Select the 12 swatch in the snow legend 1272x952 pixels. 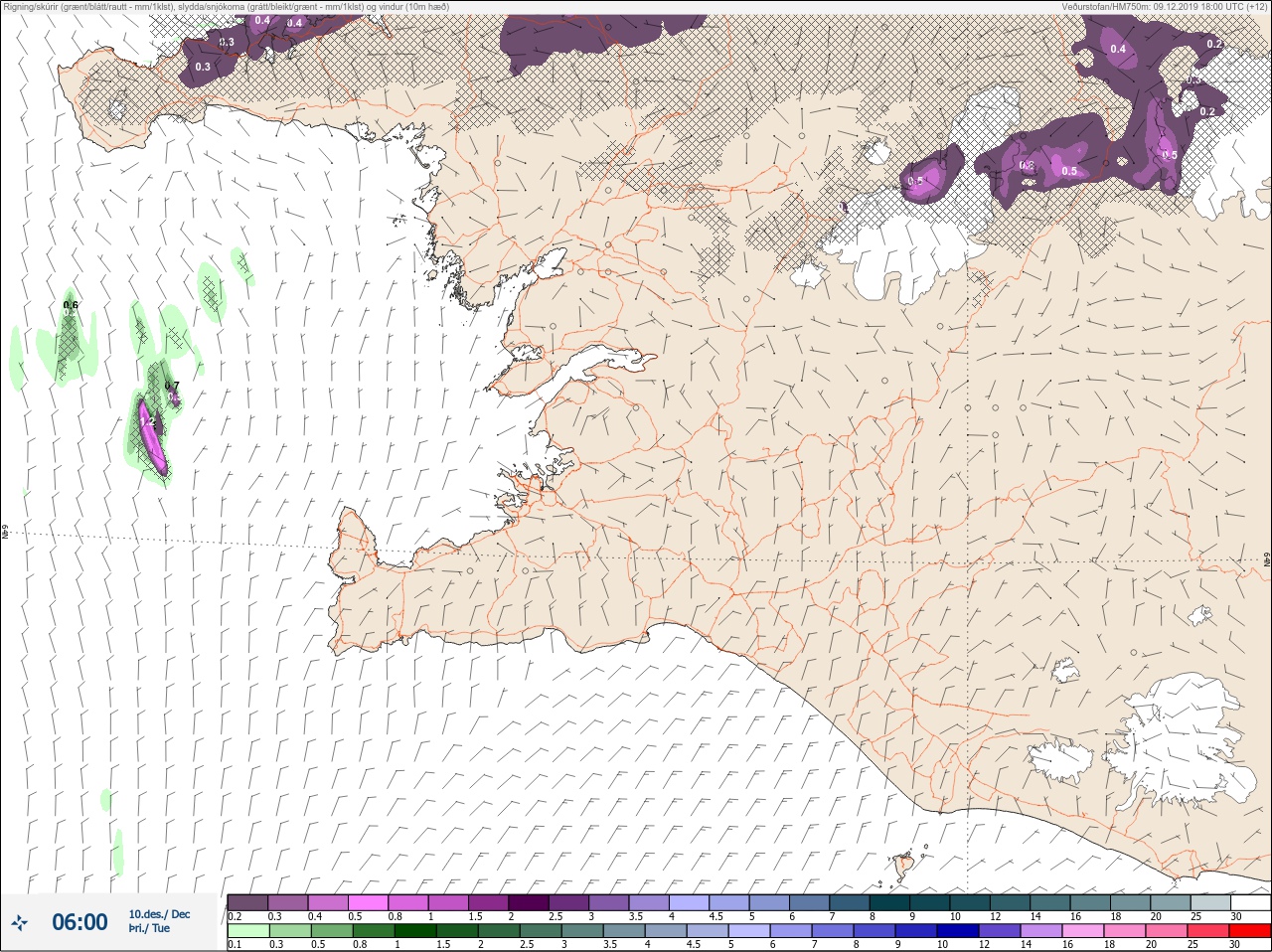pyautogui.click(x=1012, y=902)
